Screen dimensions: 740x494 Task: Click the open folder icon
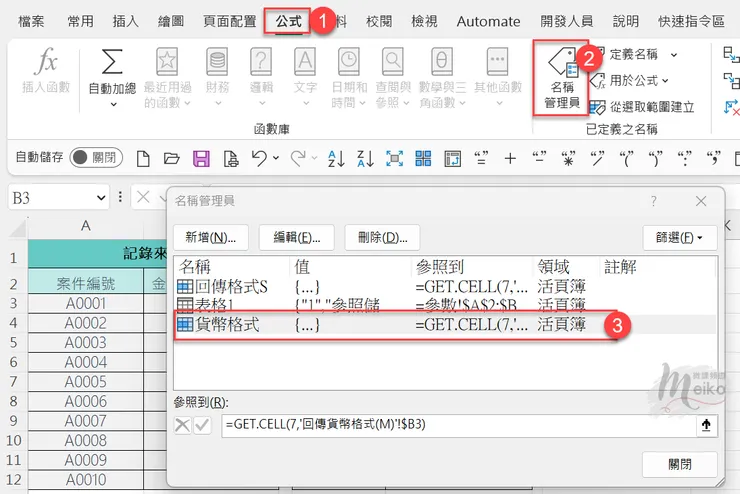(x=172, y=159)
